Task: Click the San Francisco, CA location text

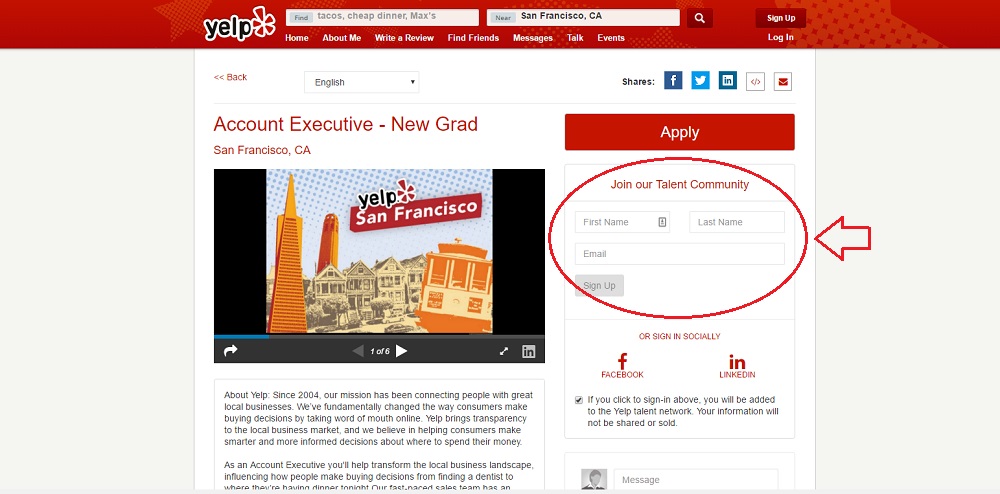Action: (262, 150)
